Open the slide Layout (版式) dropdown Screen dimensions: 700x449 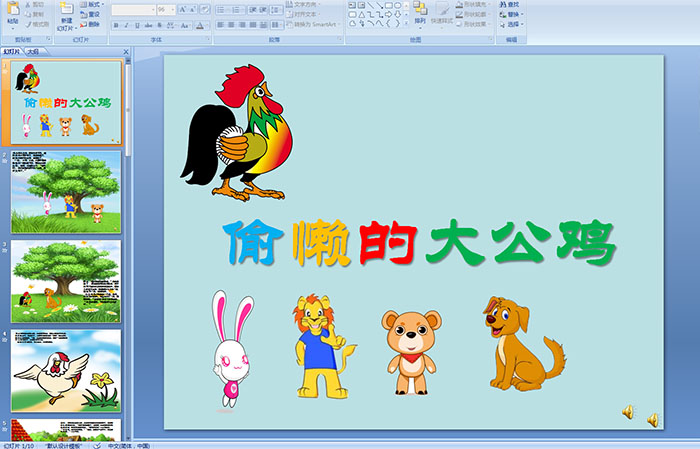[x=92, y=4]
